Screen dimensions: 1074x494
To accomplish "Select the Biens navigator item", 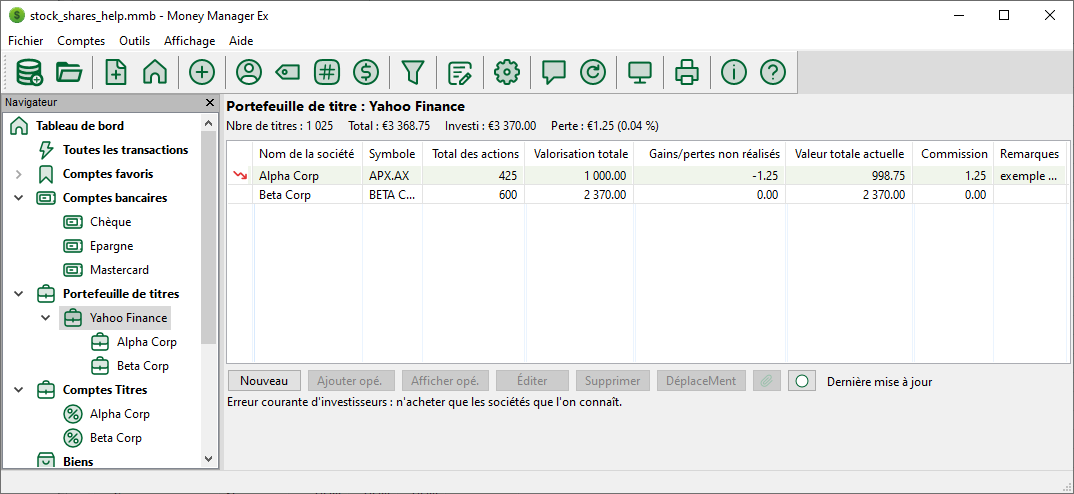I will [77, 461].
